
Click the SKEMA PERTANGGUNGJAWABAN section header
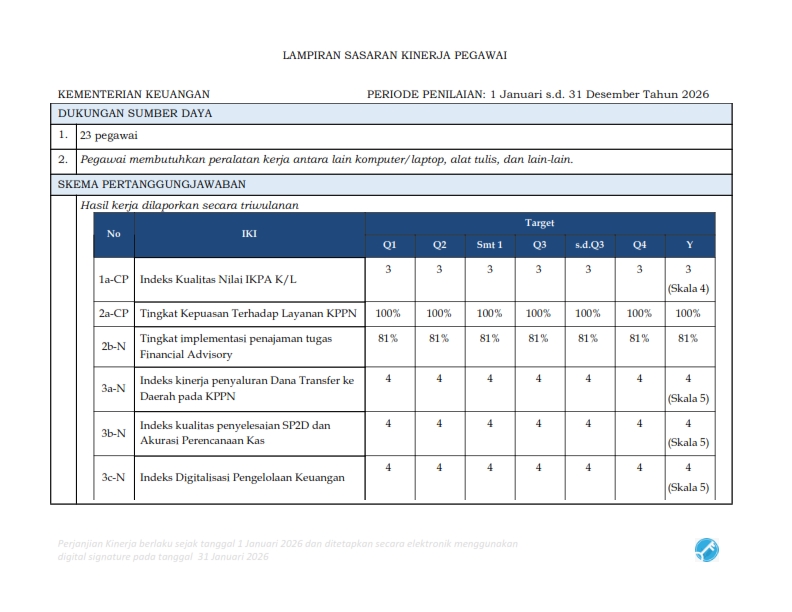click(151, 184)
